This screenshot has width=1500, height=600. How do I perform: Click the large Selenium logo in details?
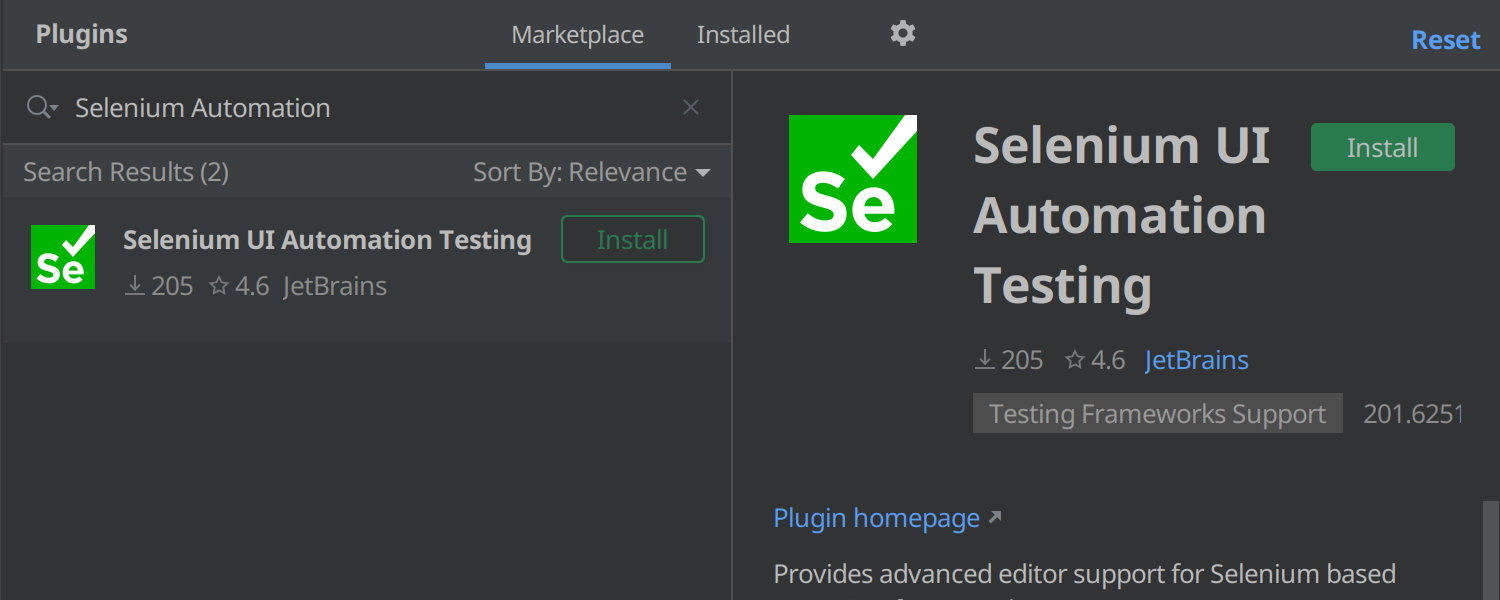point(853,179)
